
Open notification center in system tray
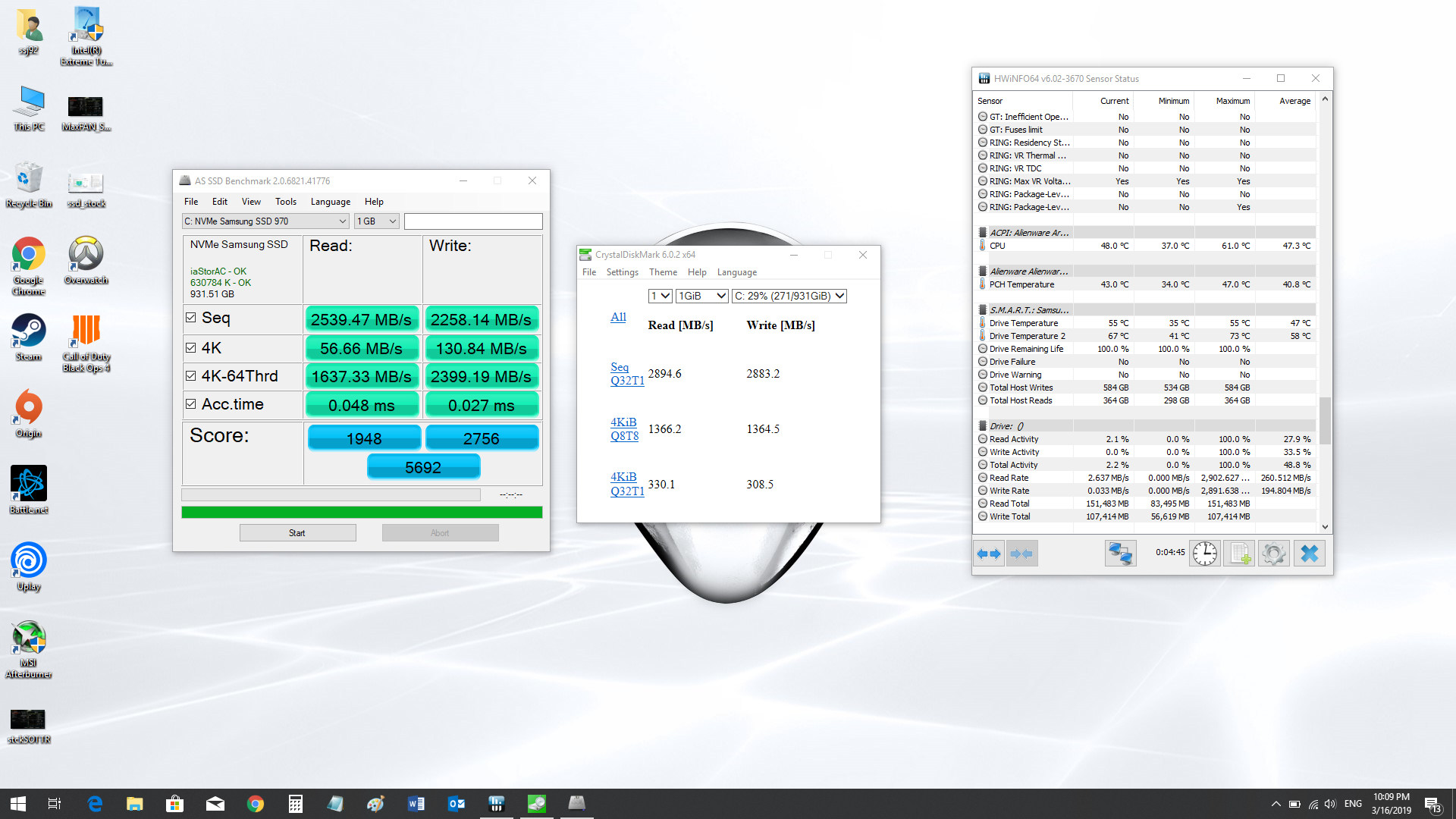pos(1432,804)
